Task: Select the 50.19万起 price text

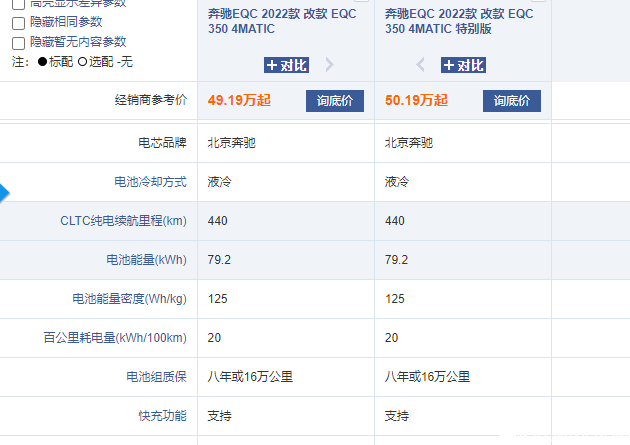Action: point(416,100)
